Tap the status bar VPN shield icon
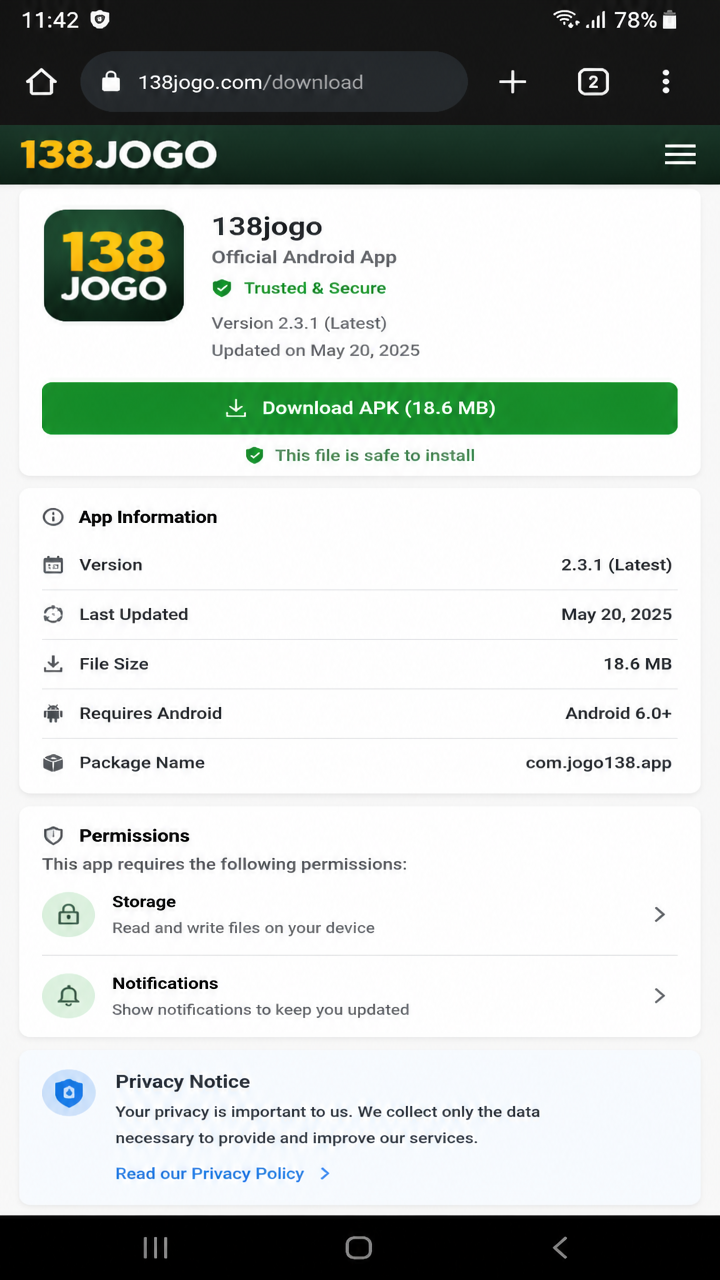The width and height of the screenshot is (720, 1280). [100, 19]
